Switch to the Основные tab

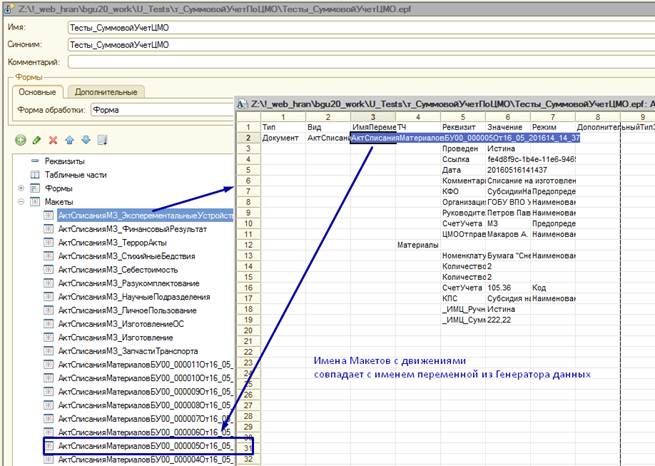pos(37,91)
